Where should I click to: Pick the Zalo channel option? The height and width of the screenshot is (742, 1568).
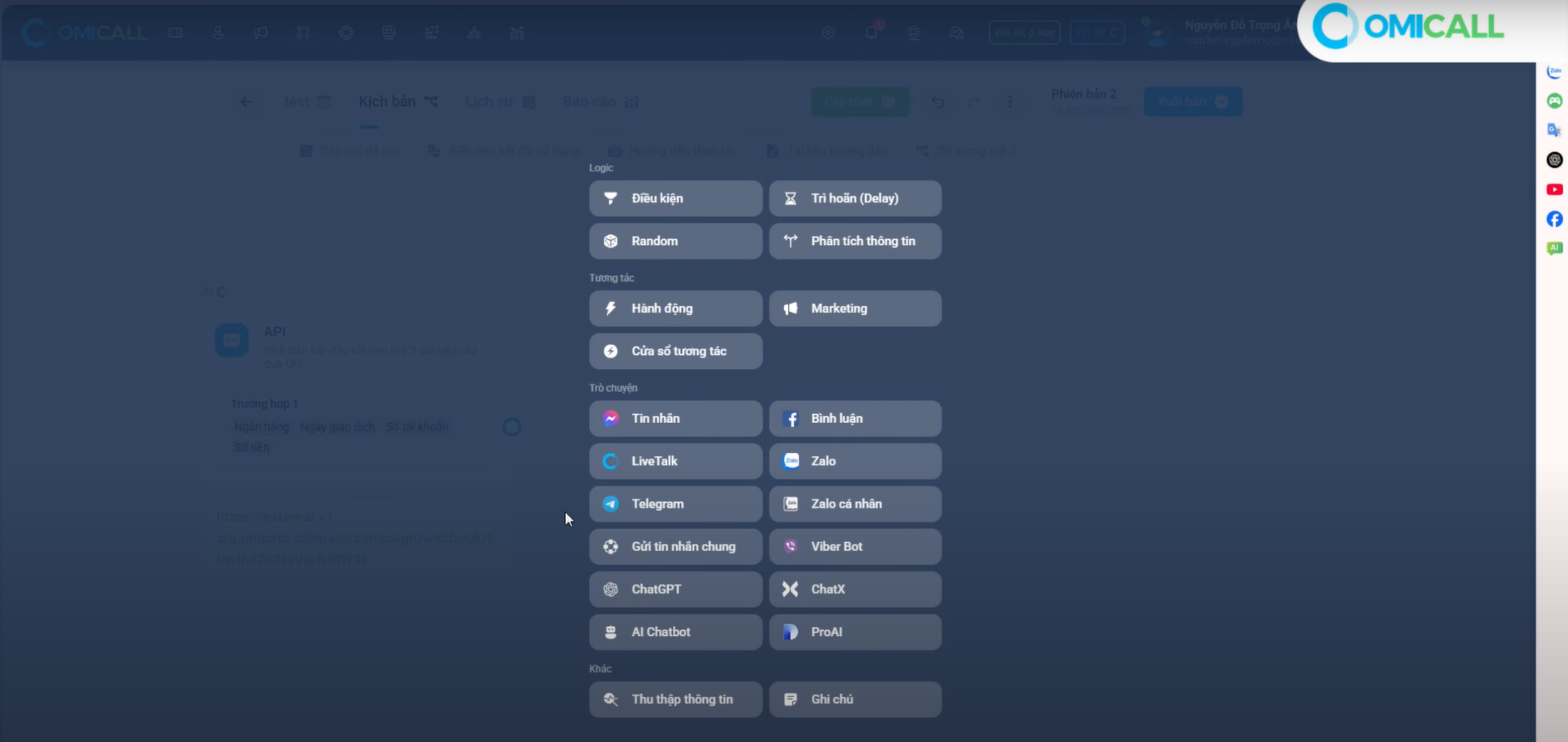point(855,461)
